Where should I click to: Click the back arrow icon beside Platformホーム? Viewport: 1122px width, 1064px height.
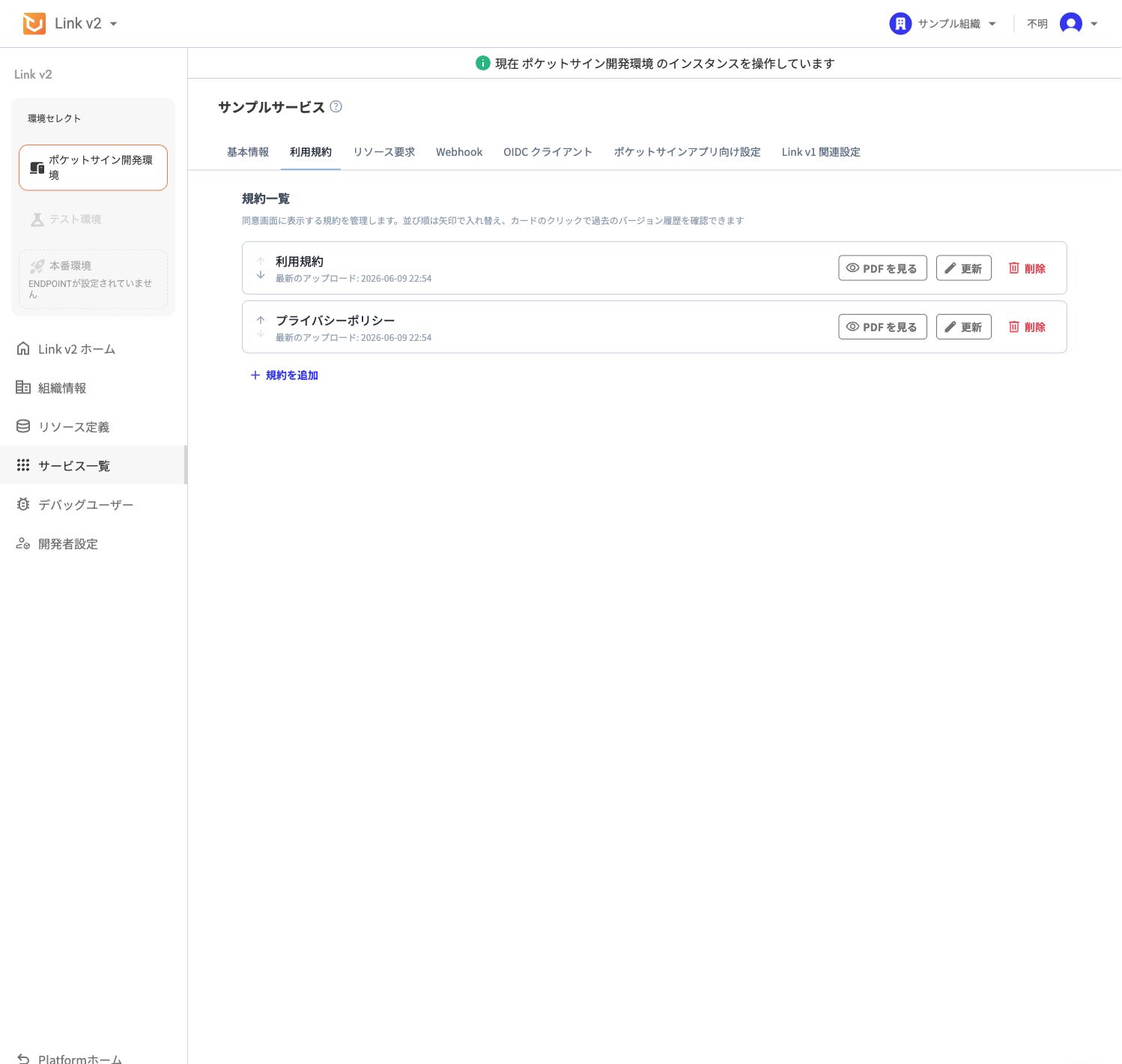click(23, 1058)
